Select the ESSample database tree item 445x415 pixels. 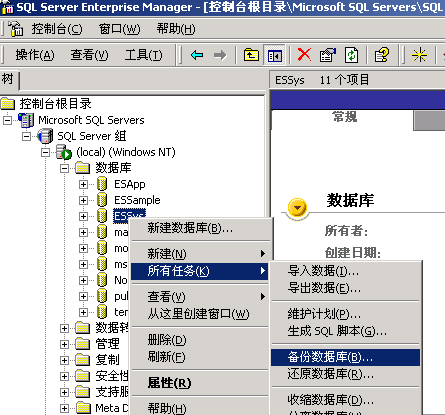coord(137,200)
